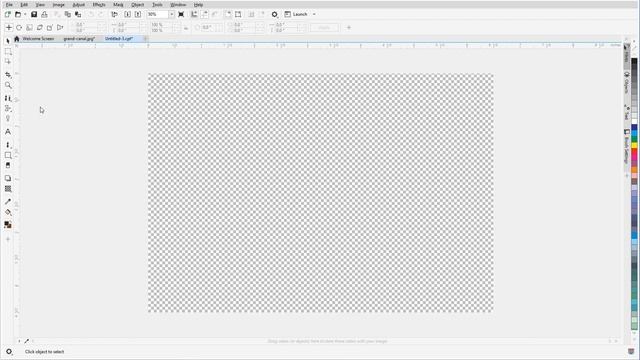Pick the orange swatch in color palette
Image resolution: width=640 pixels, height=360 pixels.
(x=634, y=169)
